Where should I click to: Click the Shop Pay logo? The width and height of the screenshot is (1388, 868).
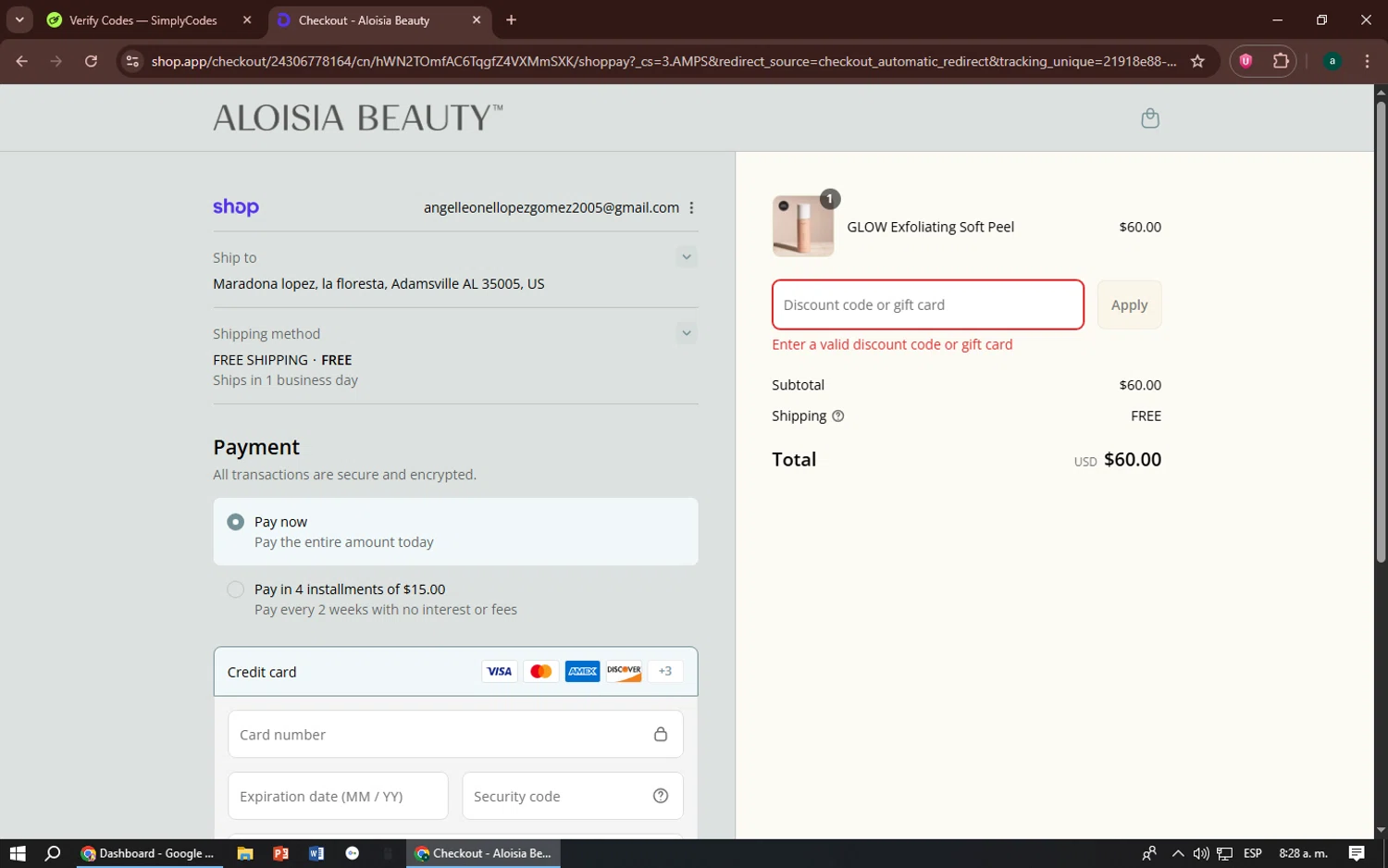(236, 207)
